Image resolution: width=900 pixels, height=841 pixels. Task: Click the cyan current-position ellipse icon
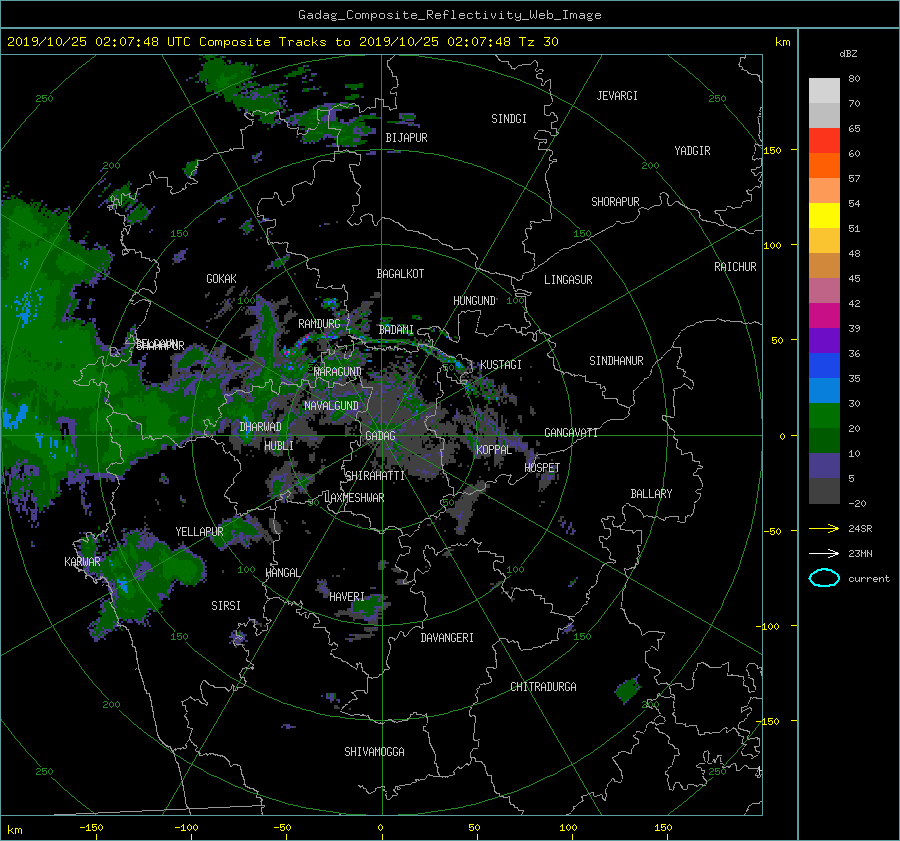click(x=824, y=578)
